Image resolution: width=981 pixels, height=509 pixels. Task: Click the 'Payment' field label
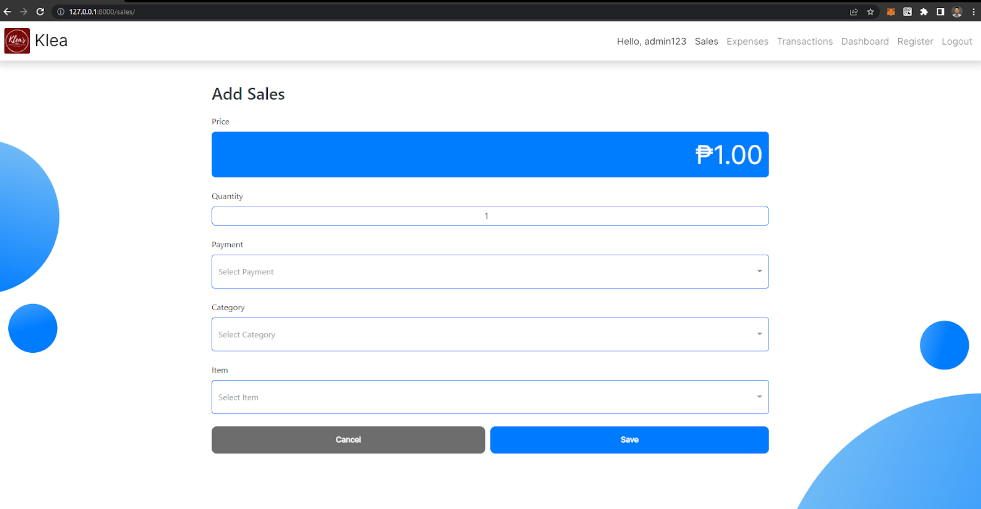(227, 244)
